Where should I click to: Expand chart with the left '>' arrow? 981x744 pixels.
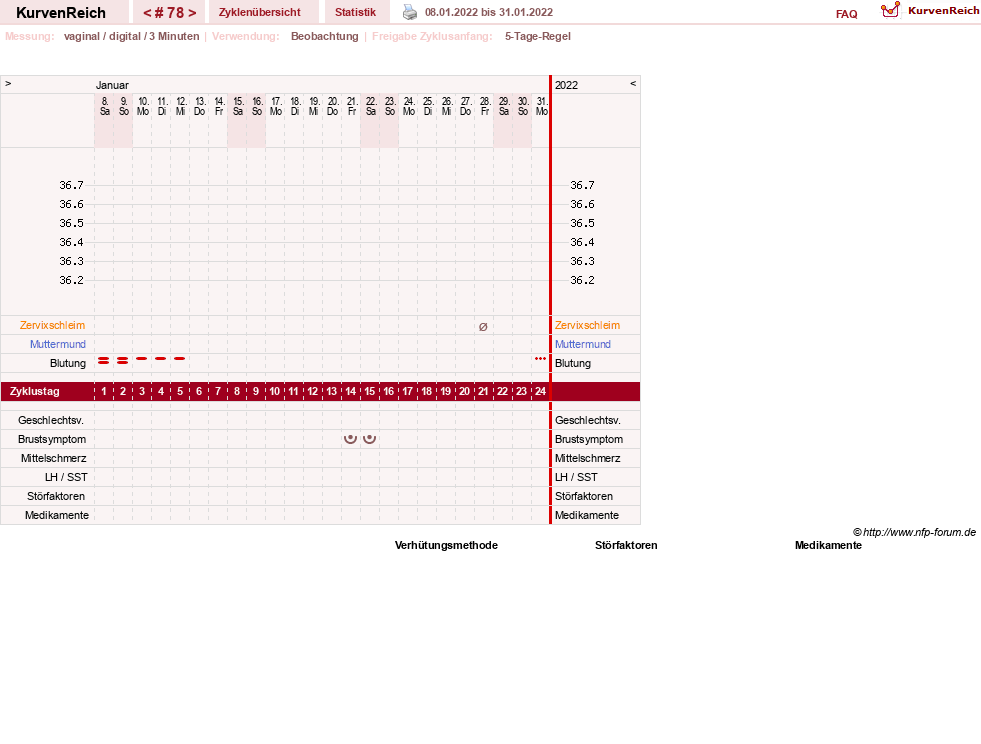pos(8,83)
